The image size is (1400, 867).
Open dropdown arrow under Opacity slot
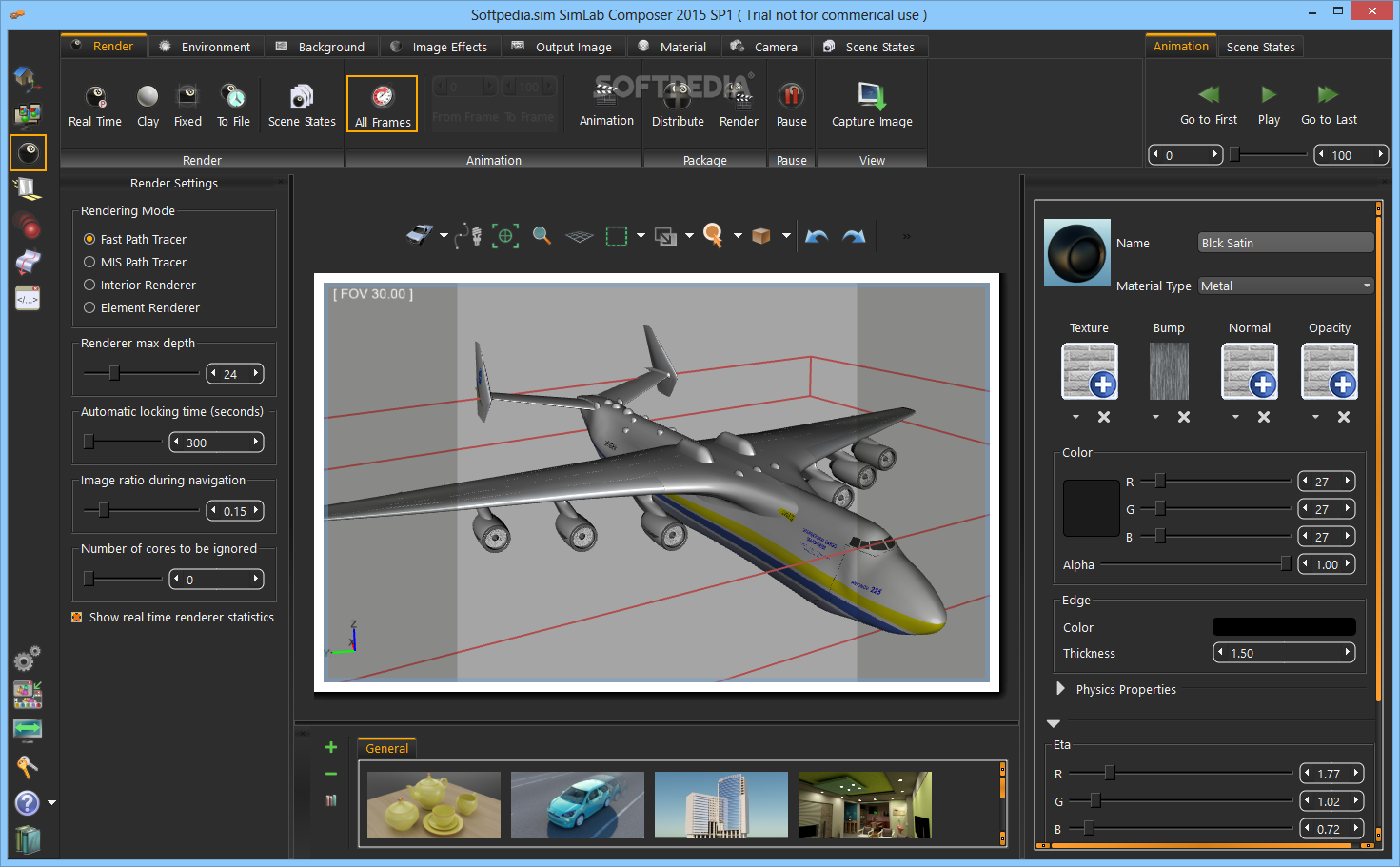pyautogui.click(x=1315, y=417)
